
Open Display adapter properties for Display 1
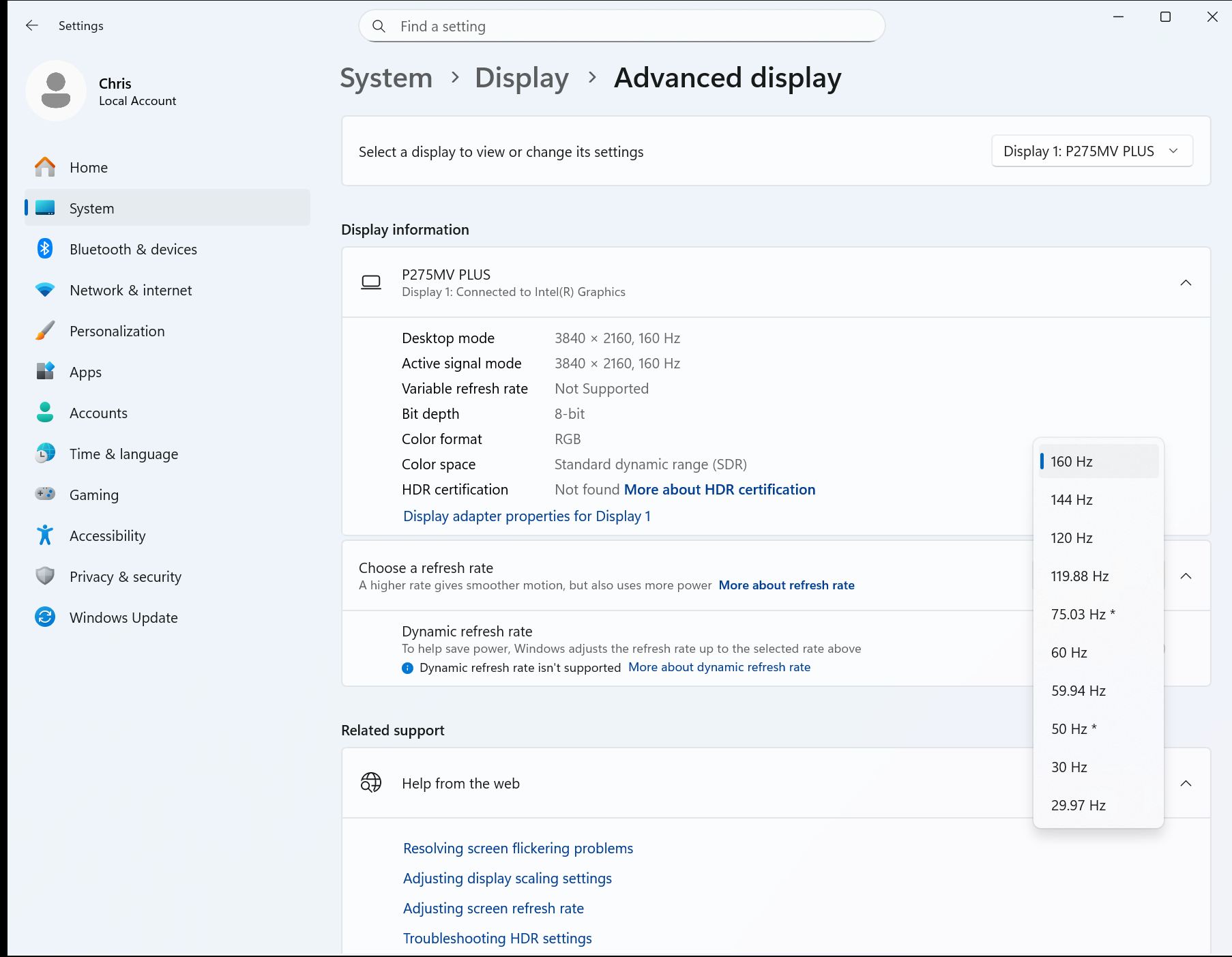pyautogui.click(x=527, y=516)
